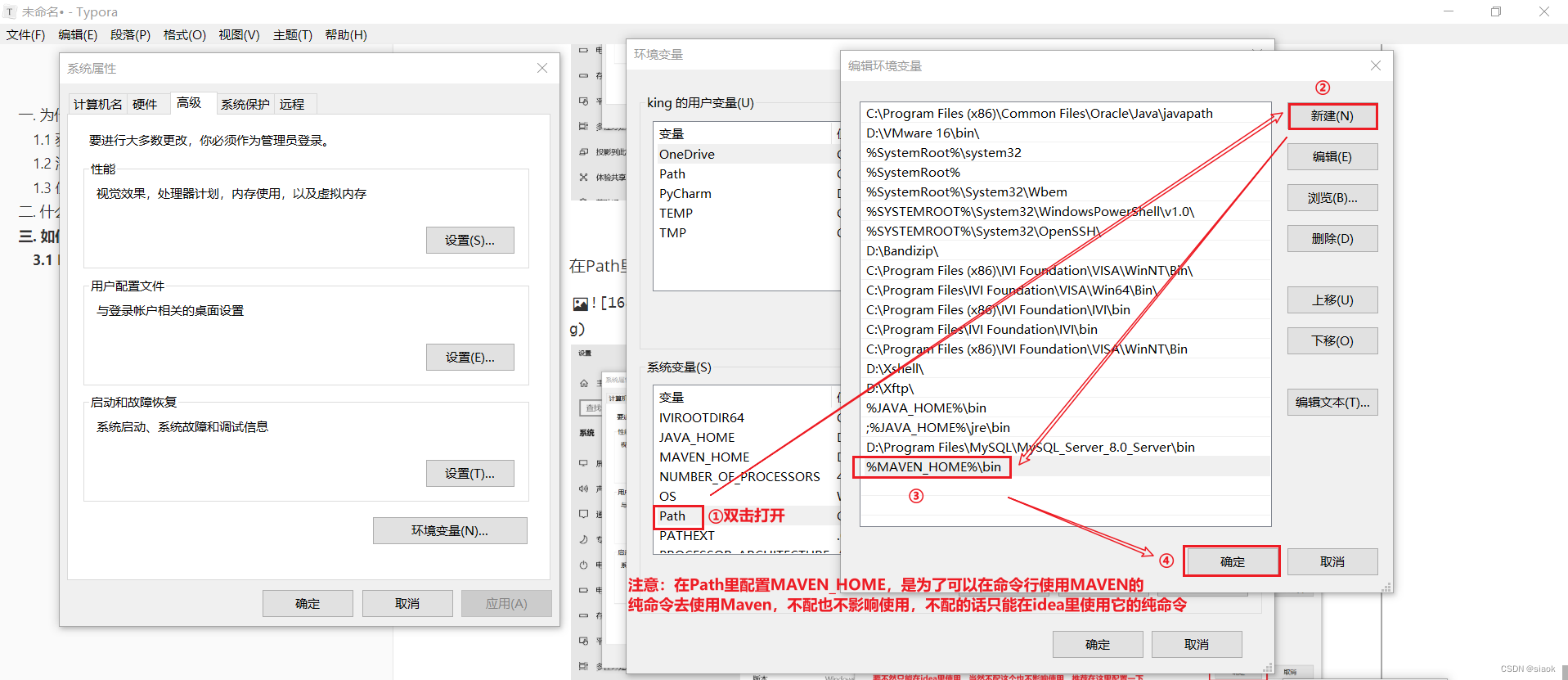Viewport: 1568px width, 680px height.
Task: Select the MySQL Server bin path entry
Action: [x=1066, y=448]
